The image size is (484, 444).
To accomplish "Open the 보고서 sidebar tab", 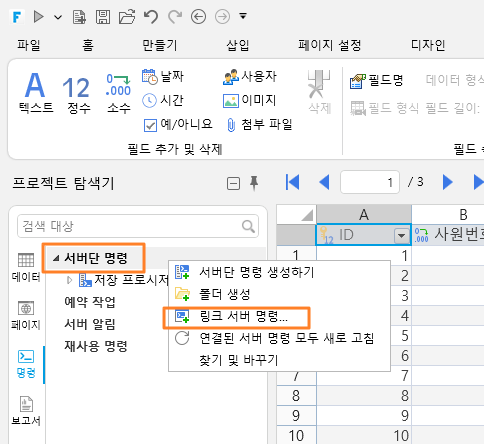I will tap(26, 411).
